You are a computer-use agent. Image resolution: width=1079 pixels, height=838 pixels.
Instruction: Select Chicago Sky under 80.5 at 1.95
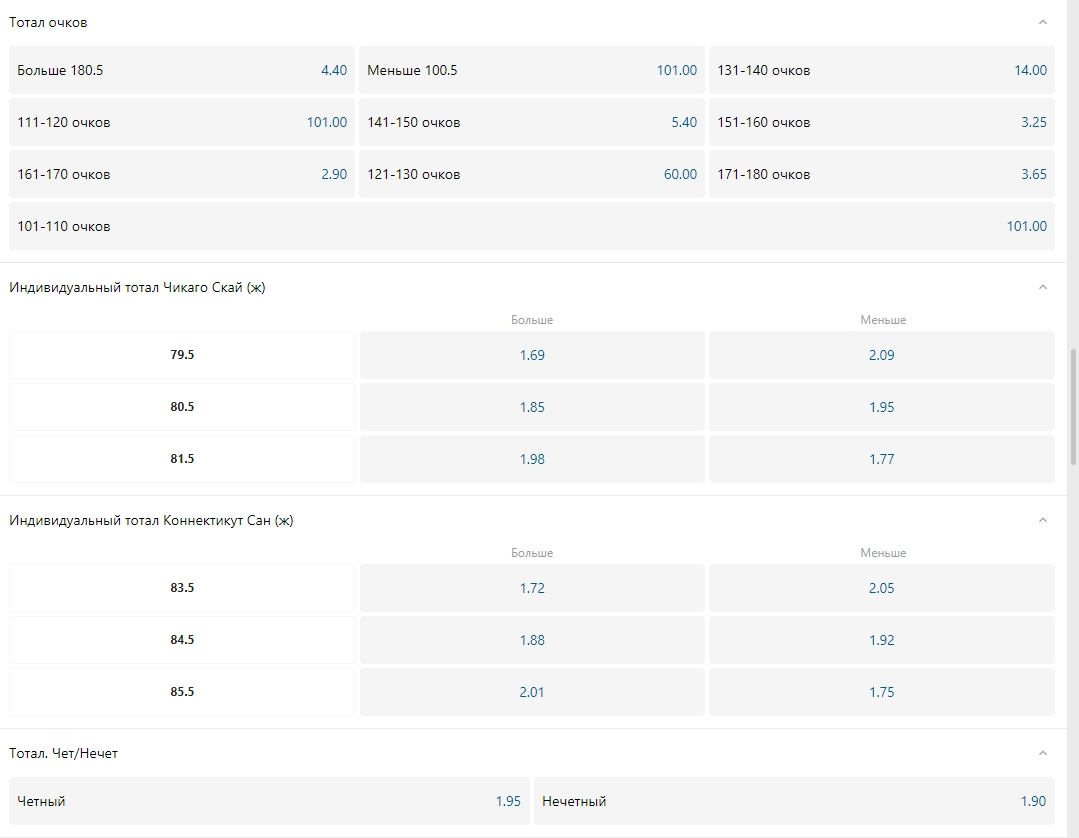[x=881, y=407]
